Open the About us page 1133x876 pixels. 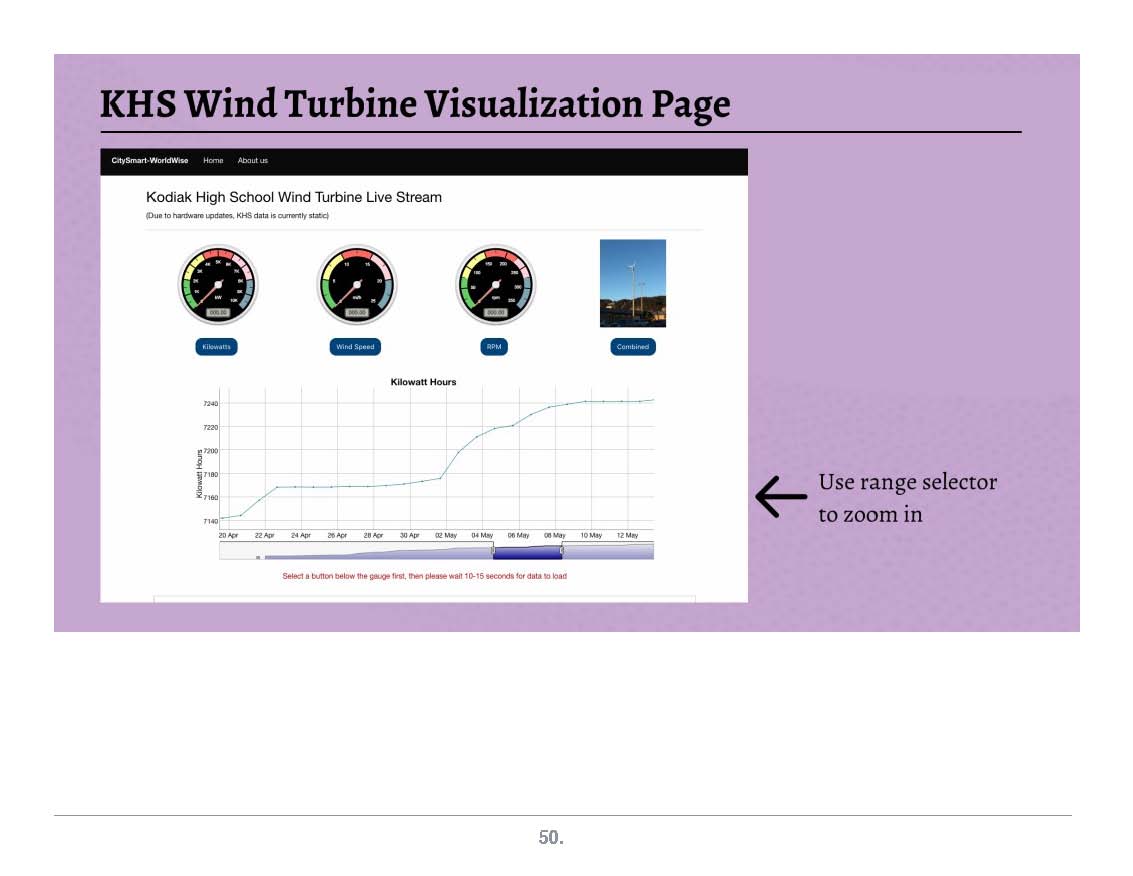tap(252, 161)
